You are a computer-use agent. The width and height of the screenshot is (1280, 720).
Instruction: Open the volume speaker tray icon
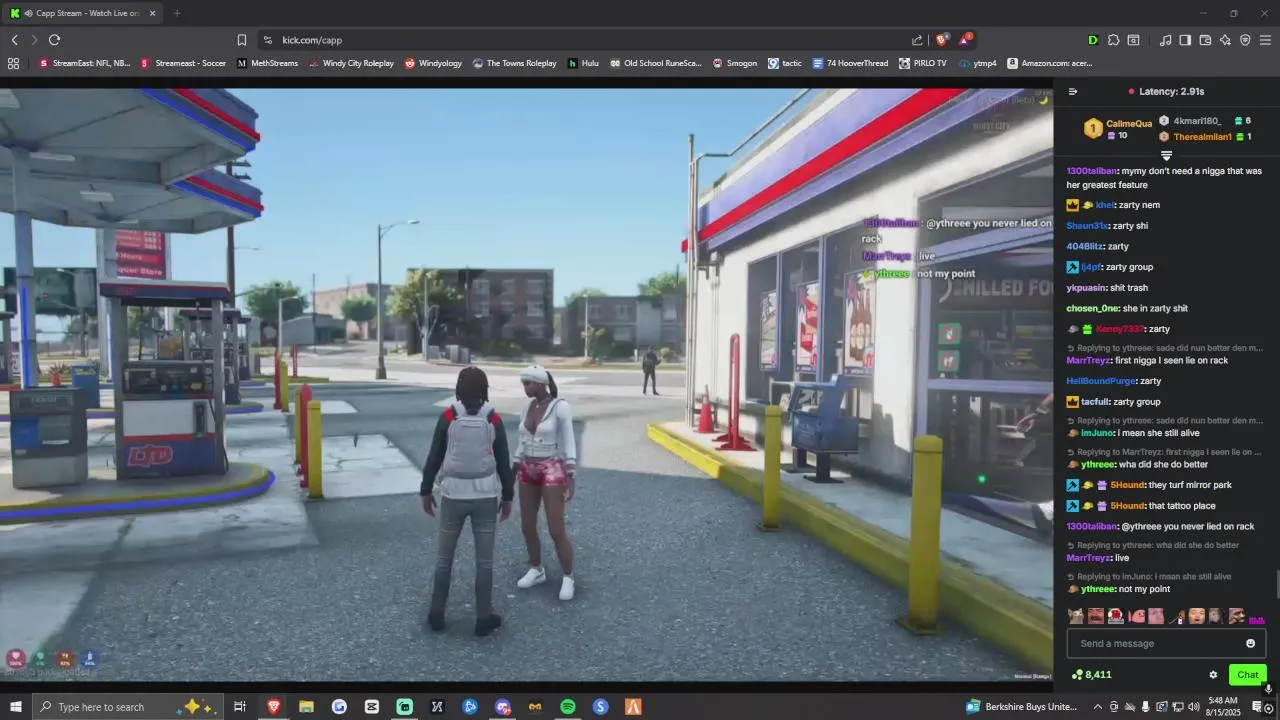[x=1193, y=707]
